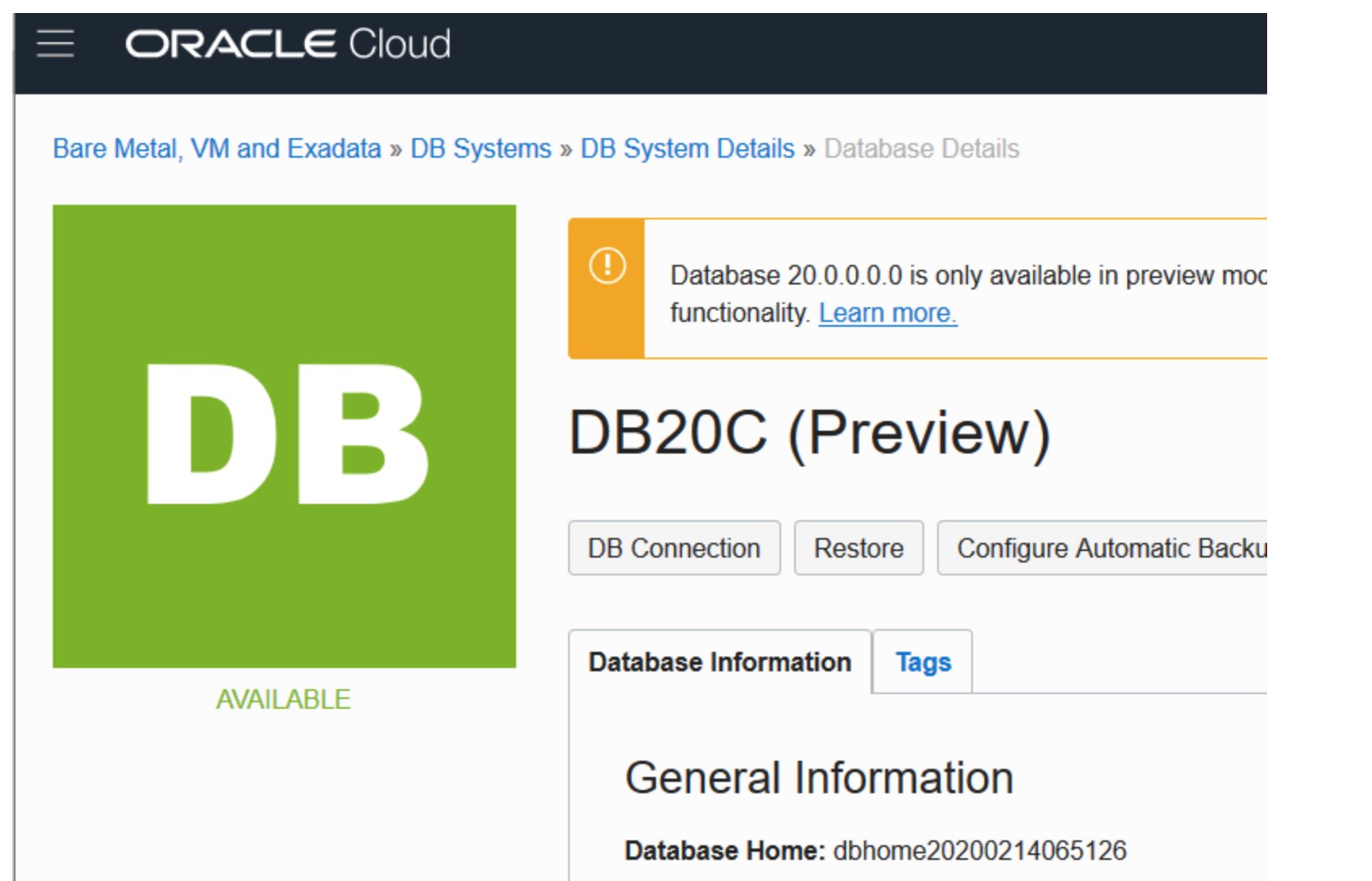Open Configure Automatic Backups
Viewport: 1372px width, 881px height.
(1103, 548)
